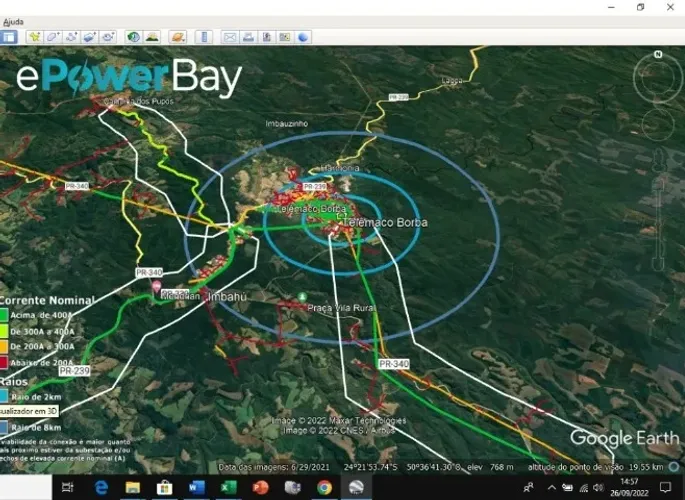Open Google Chrome from the taskbar
This screenshot has width=685, height=500.
324,487
